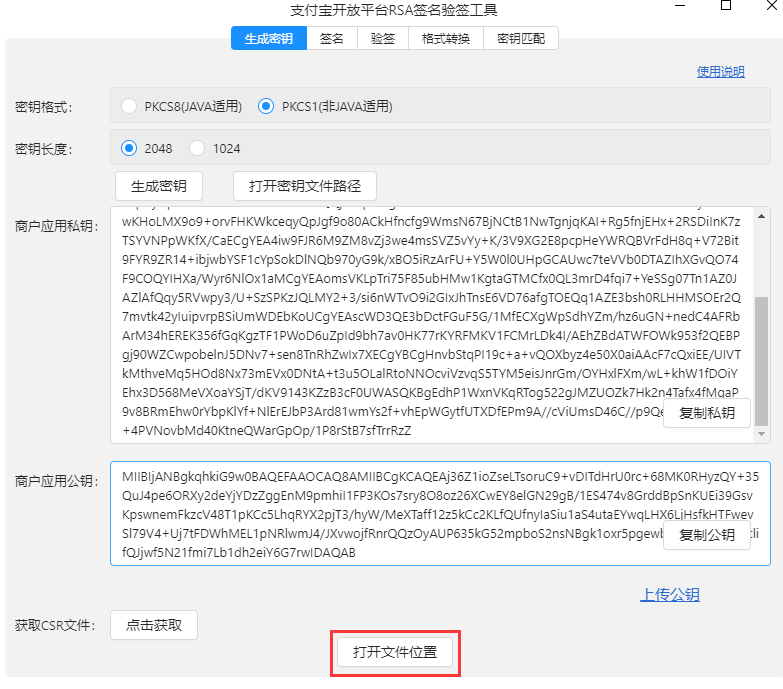Open the 验签 tab
Image resolution: width=783 pixels, height=689 pixels.
[x=383, y=38]
